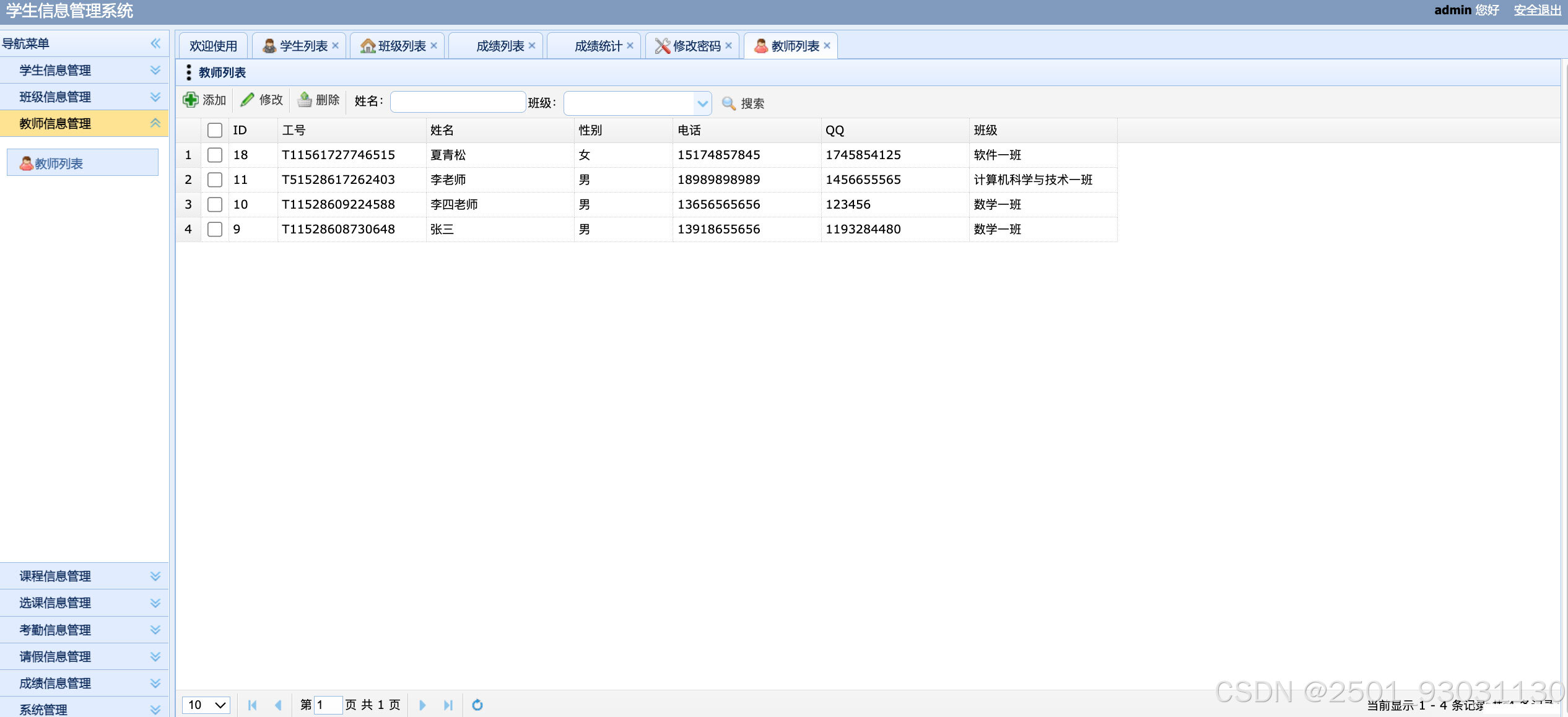Check the row for 张三
The width and height of the screenshot is (1568, 717).
[x=215, y=229]
